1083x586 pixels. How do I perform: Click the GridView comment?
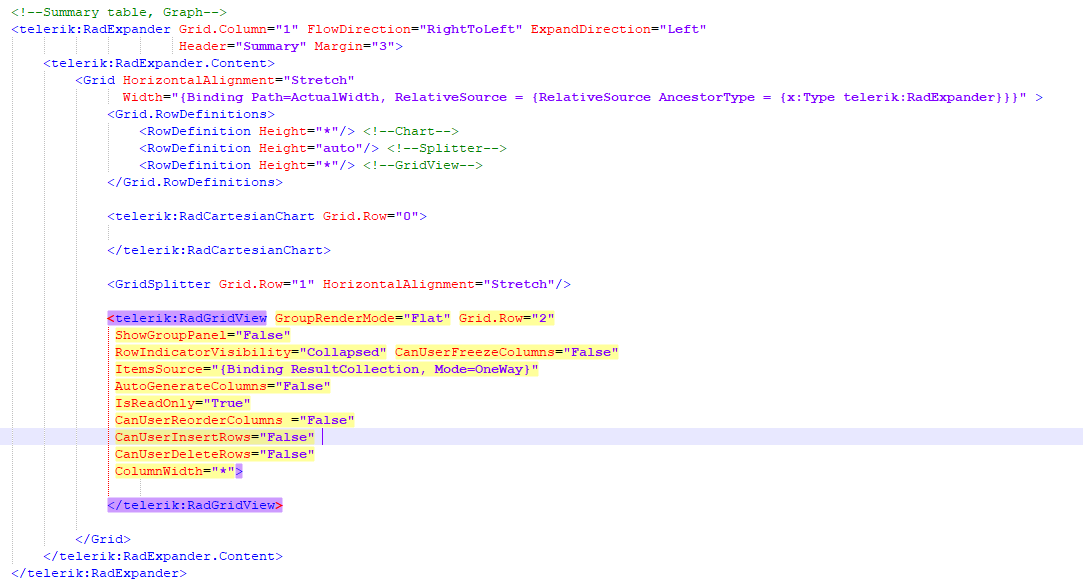[423, 165]
